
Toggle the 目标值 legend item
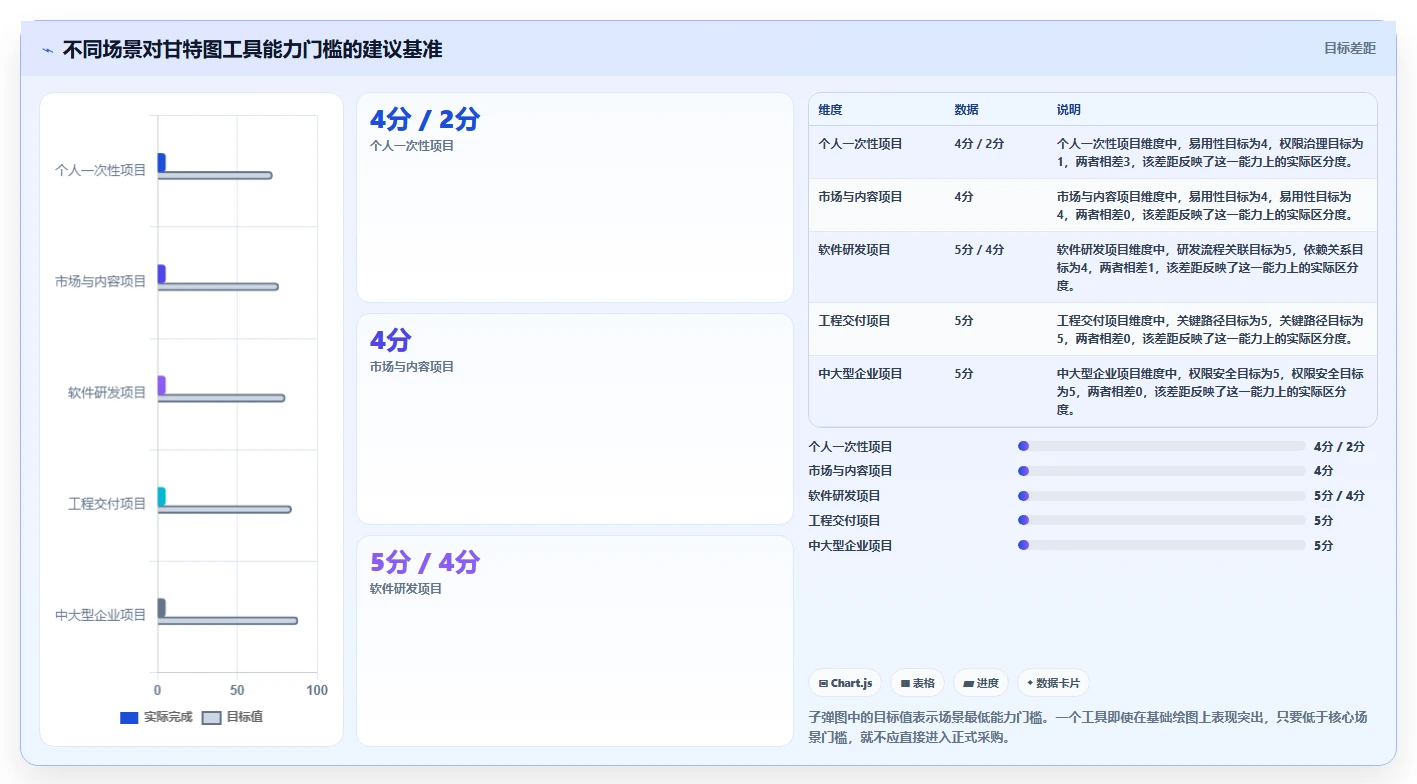point(233,717)
